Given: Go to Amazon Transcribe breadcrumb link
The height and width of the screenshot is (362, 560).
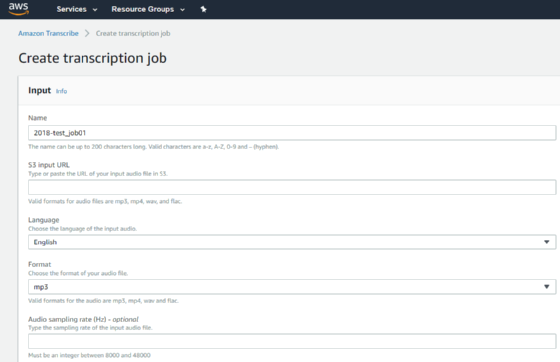Looking at the screenshot, I should click(x=48, y=33).
